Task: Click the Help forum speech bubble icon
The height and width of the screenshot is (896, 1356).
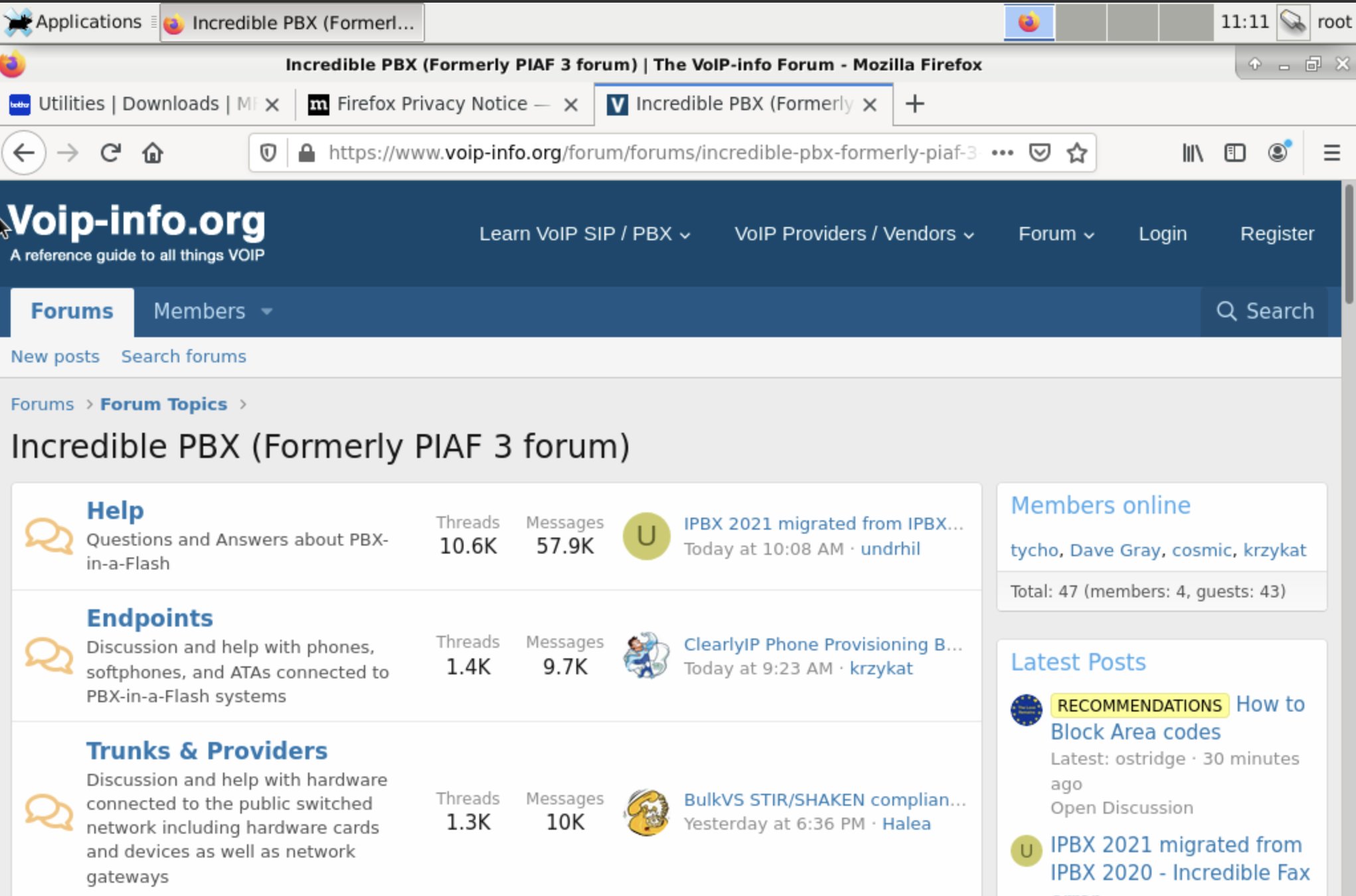Action: (x=49, y=536)
